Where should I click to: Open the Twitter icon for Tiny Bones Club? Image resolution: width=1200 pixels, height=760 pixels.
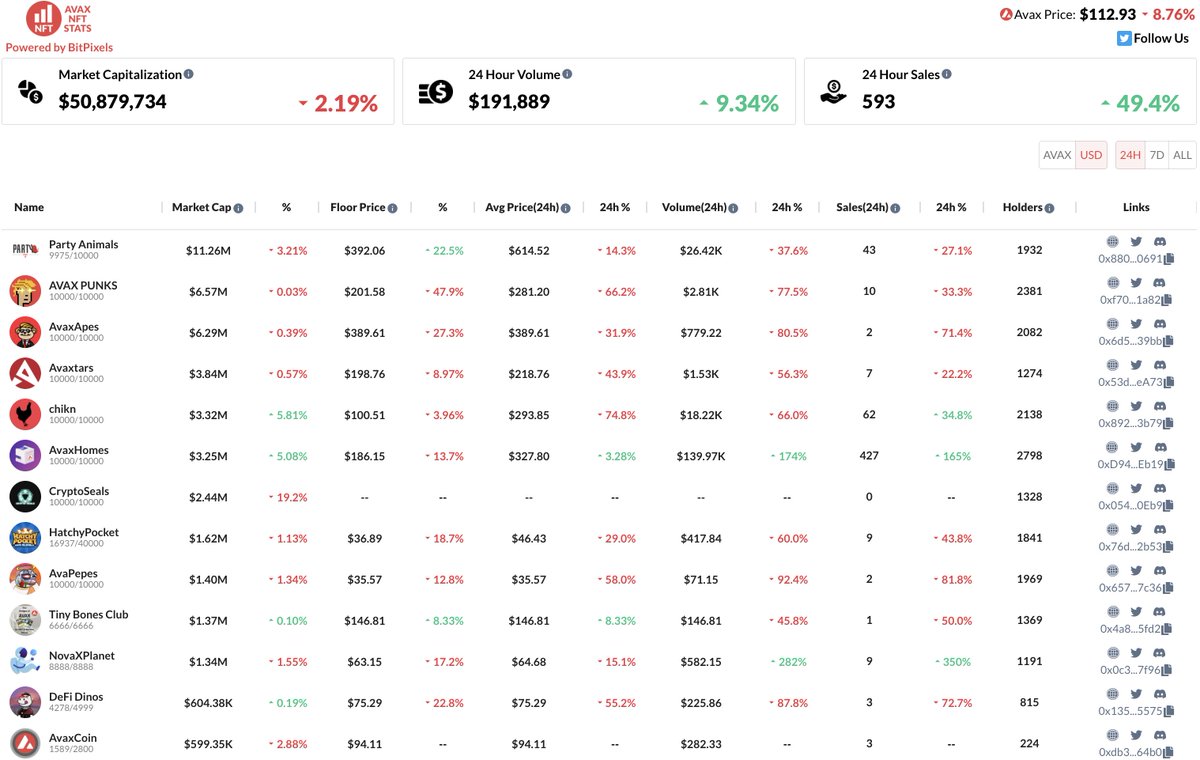1136,611
